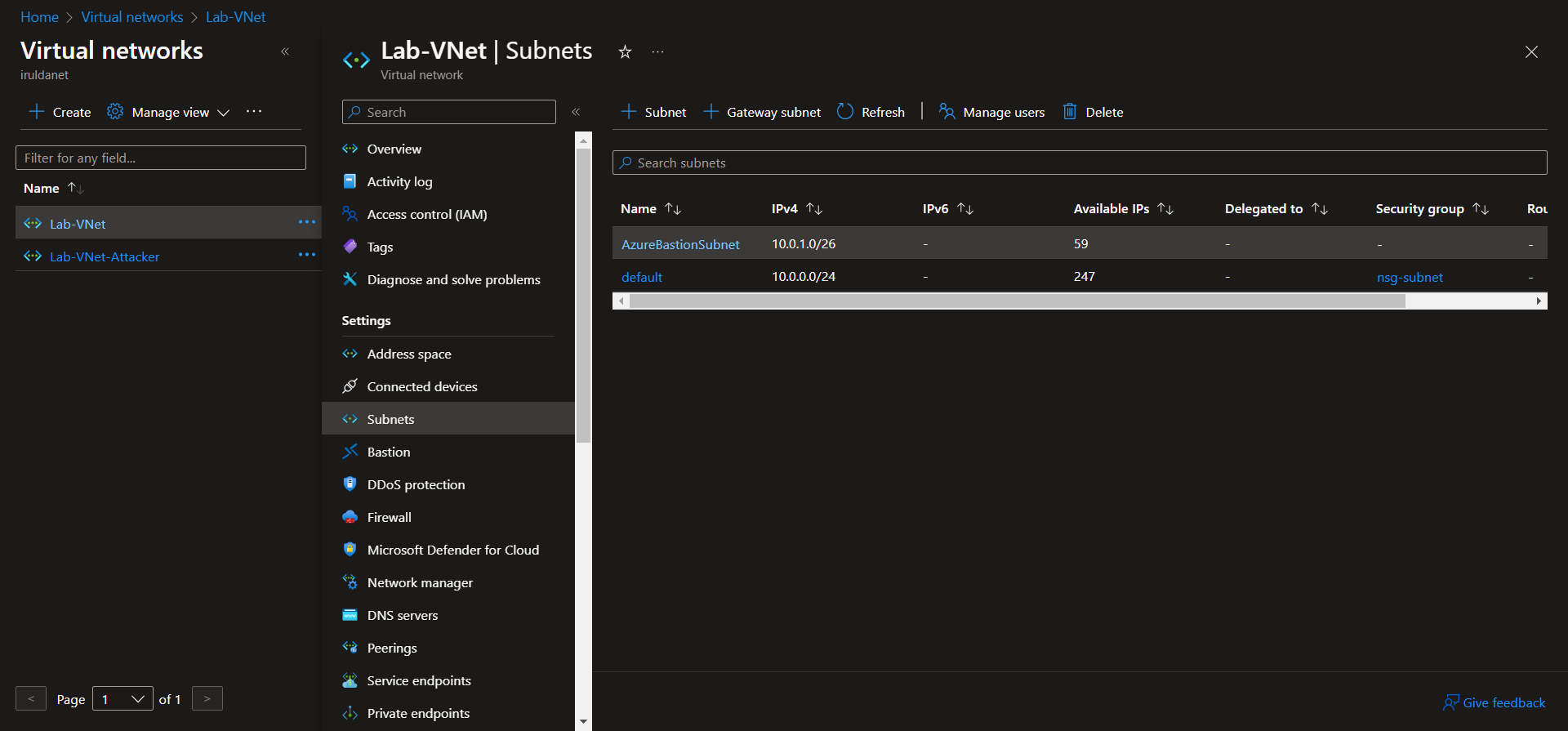Viewport: 1568px width, 731px height.
Task: Open the Private endpoints menu item
Action: click(x=418, y=713)
